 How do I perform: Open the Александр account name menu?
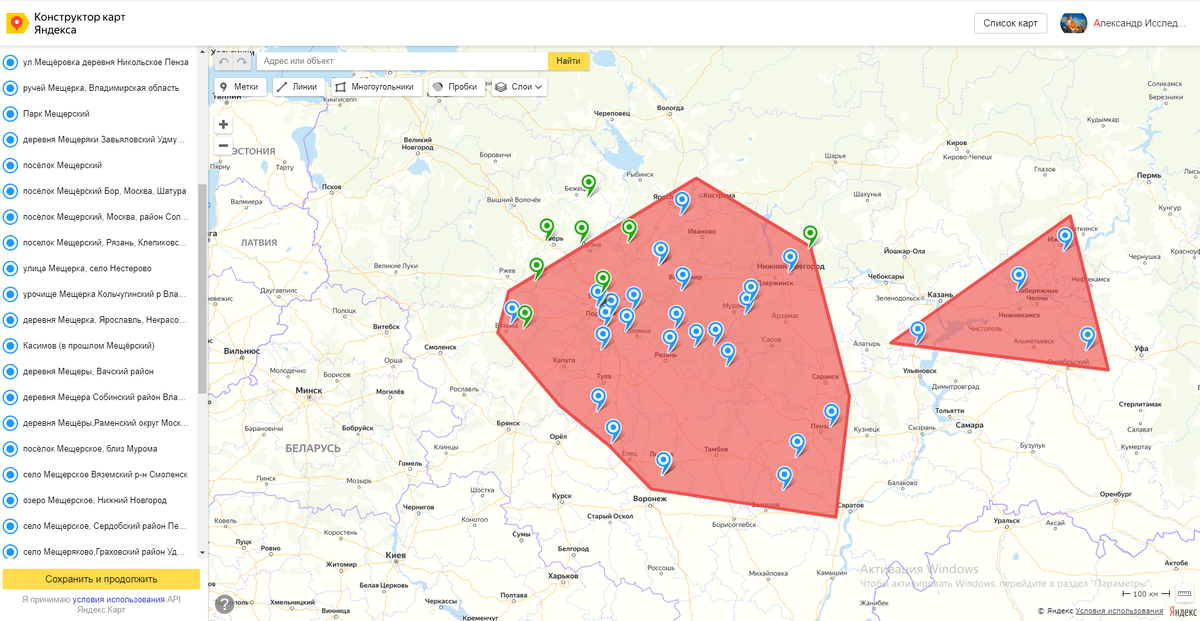pos(1140,23)
